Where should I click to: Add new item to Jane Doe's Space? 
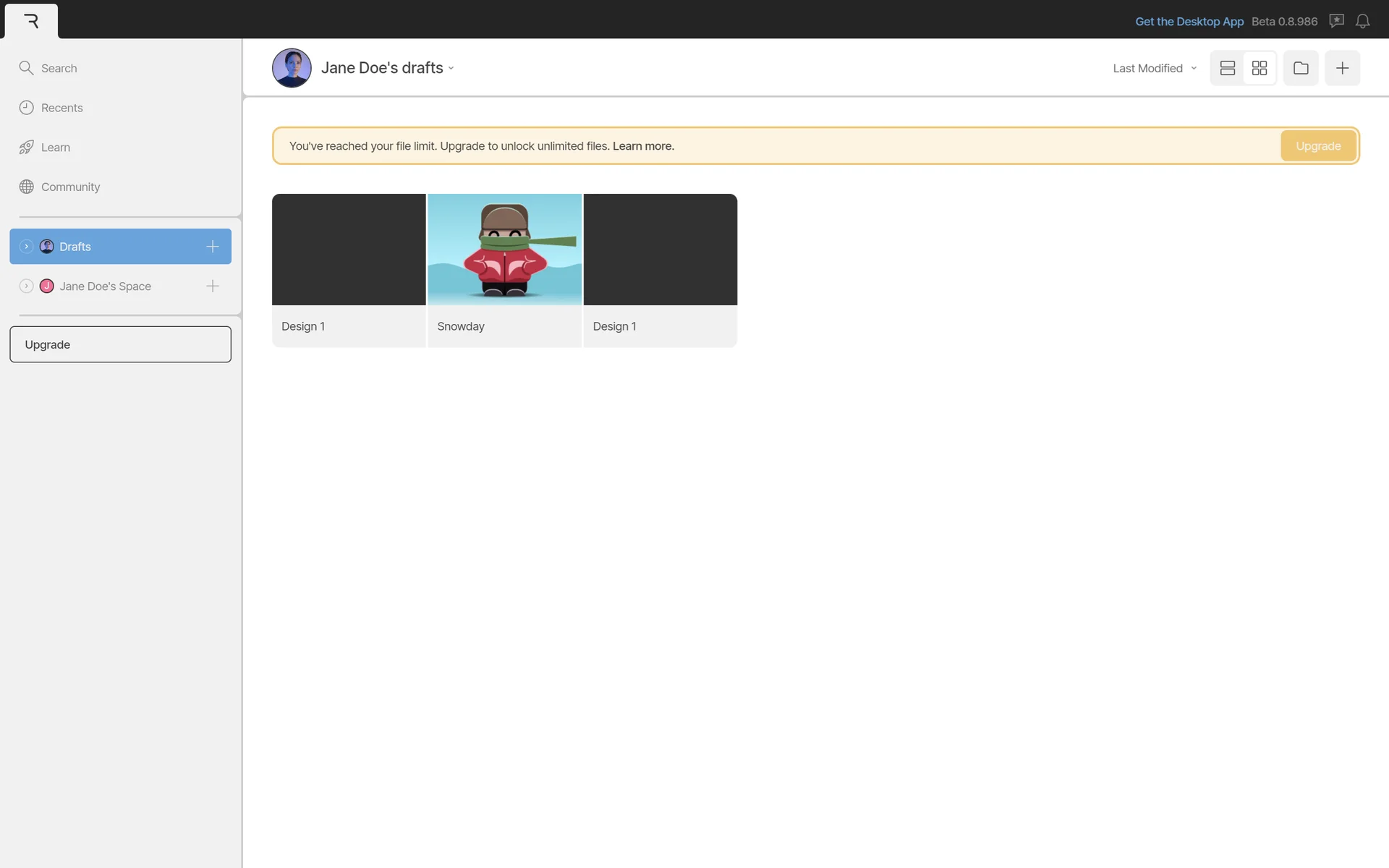coord(212,286)
